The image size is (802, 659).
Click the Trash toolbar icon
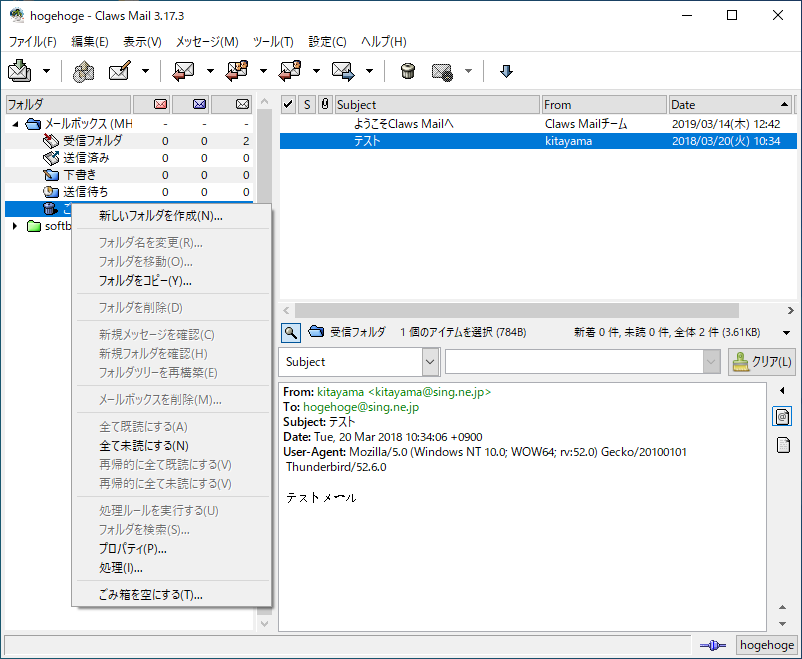(x=408, y=71)
